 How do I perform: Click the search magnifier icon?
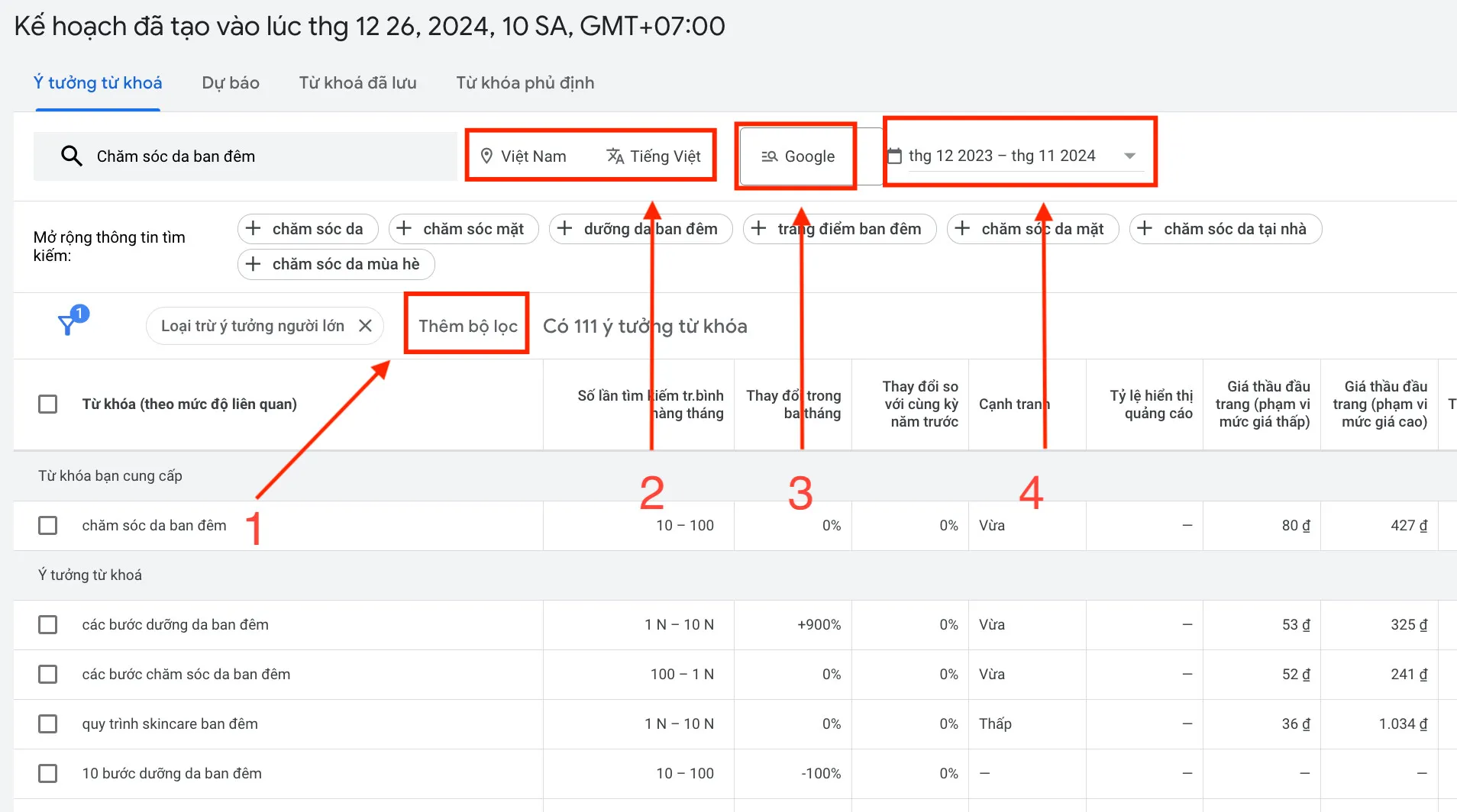pyautogui.click(x=71, y=156)
